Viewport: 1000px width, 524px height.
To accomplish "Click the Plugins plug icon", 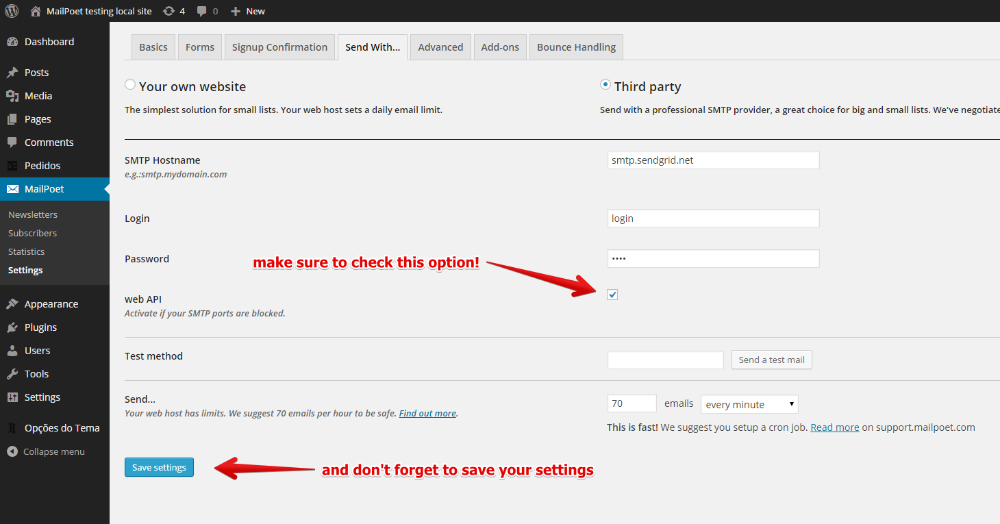I will [12, 328].
